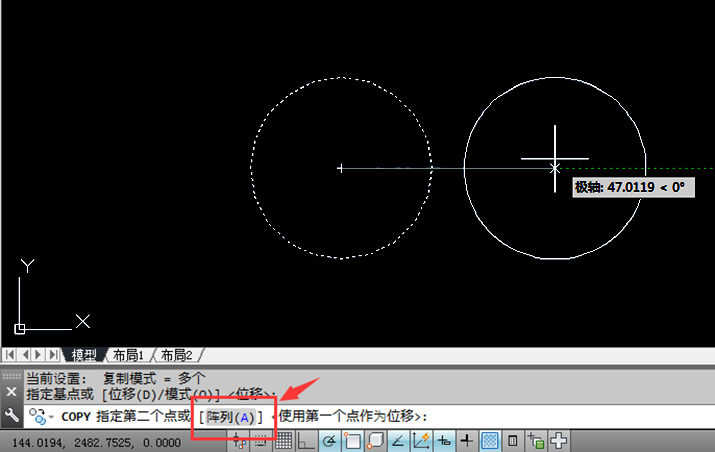Go to next layout tab arrow
Viewport: 715px width, 452px height.
coord(39,354)
